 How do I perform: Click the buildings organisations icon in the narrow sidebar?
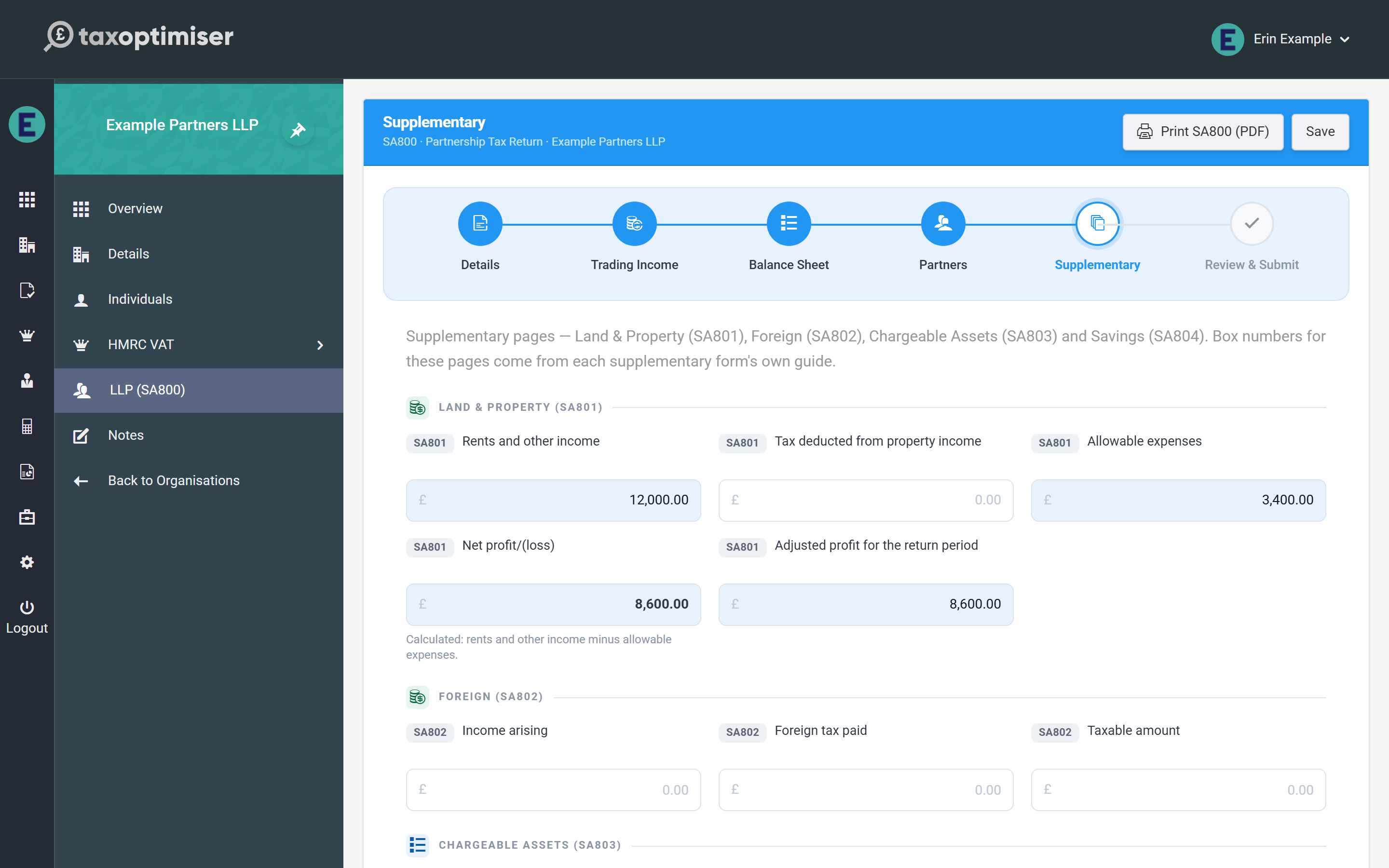pyautogui.click(x=27, y=244)
